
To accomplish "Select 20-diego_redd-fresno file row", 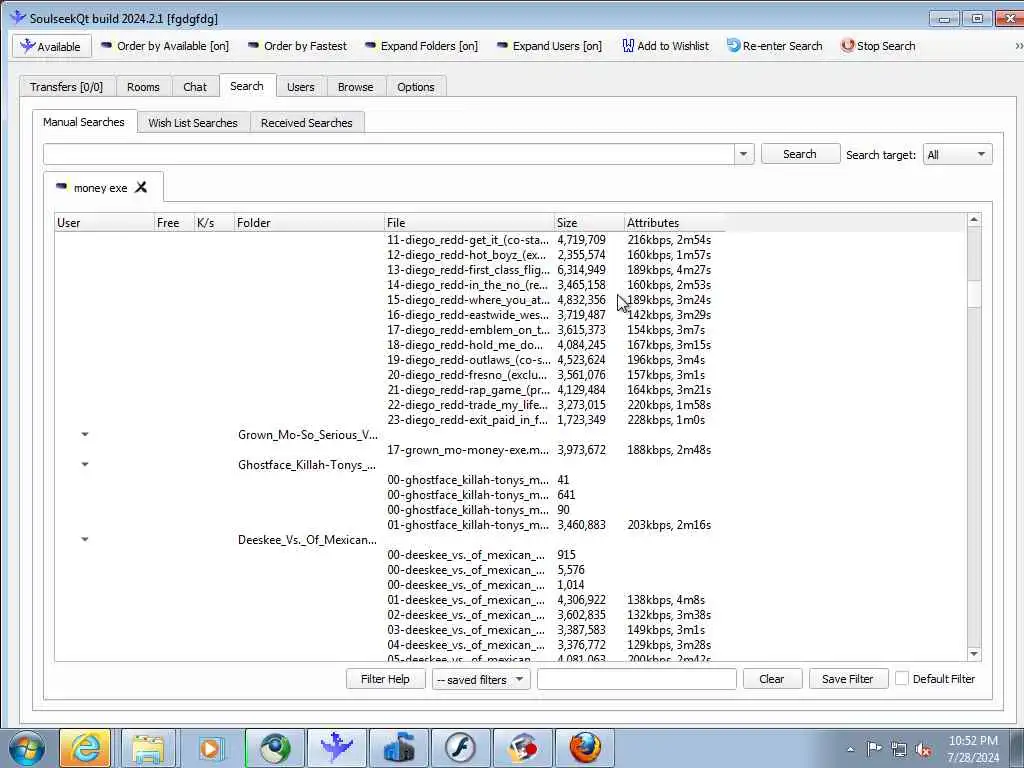I will point(468,375).
